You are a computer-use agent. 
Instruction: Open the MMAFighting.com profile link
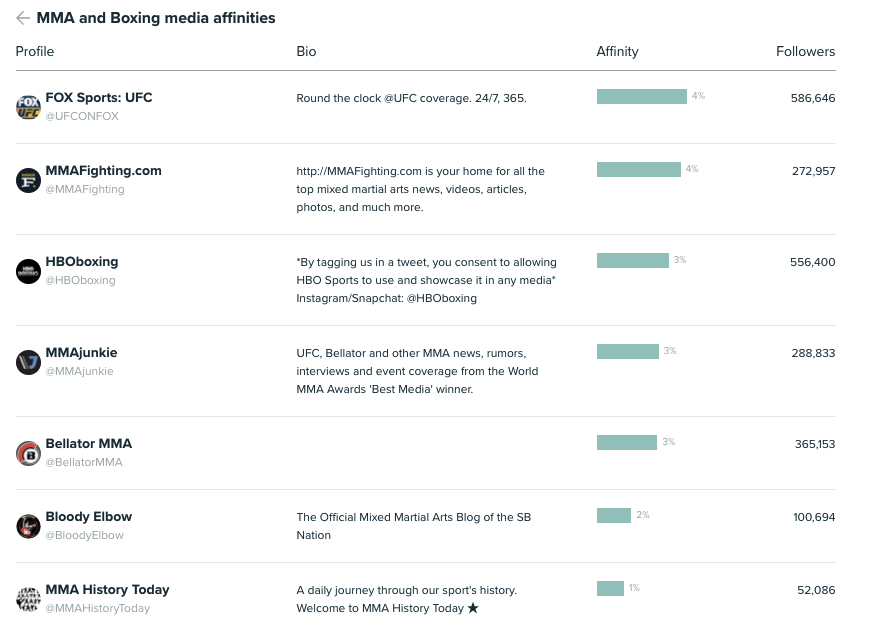(x=103, y=171)
